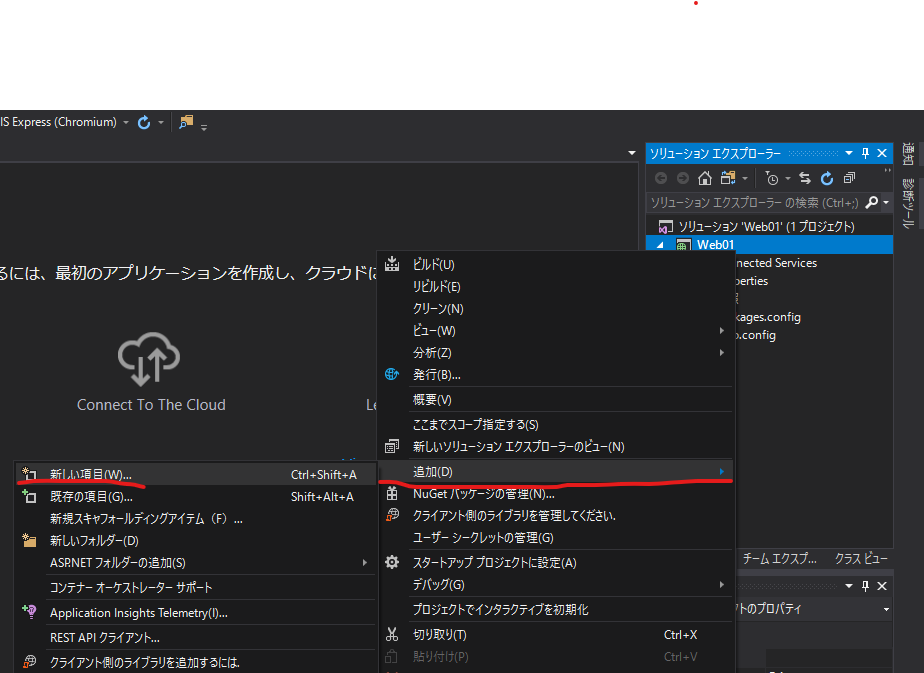Choose 発行(B)... menu entry
924x673 pixels.
pos(556,375)
